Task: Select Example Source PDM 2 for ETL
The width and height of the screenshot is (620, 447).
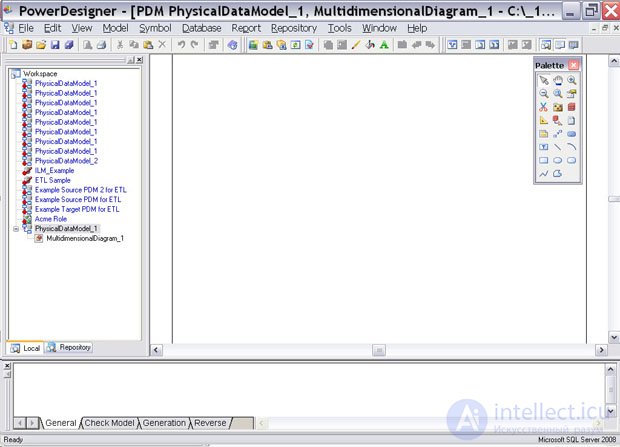Action: pyautogui.click(x=81, y=190)
